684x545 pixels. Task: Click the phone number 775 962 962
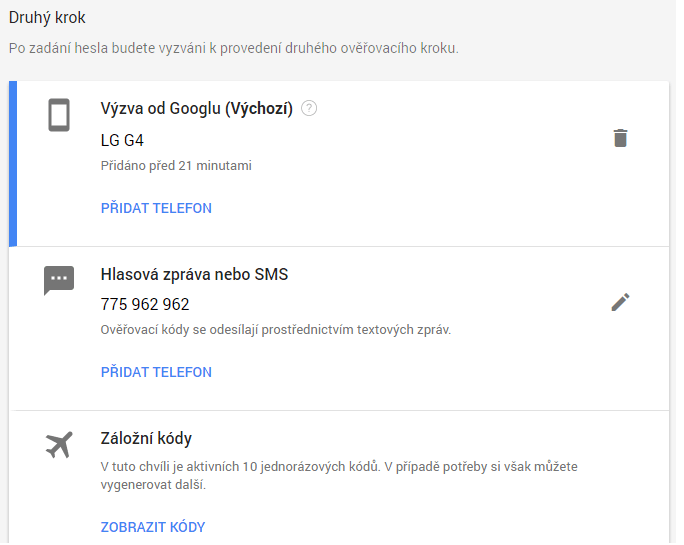145,304
